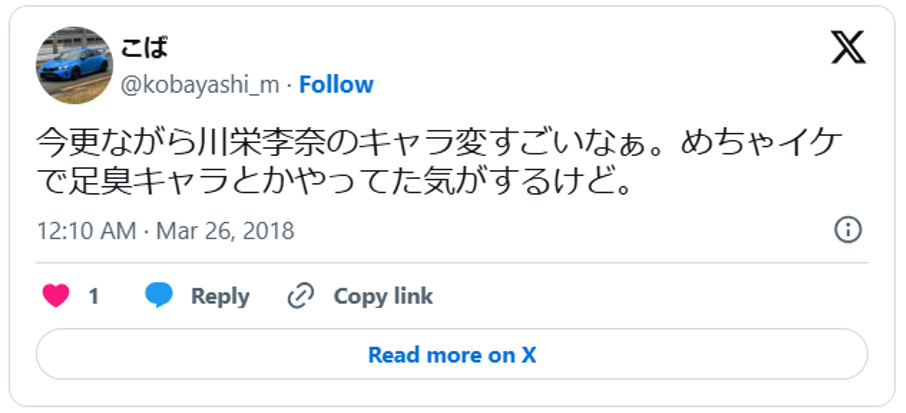This screenshot has height=413, width=906.
Task: Click the X logo icon
Action: 848,46
